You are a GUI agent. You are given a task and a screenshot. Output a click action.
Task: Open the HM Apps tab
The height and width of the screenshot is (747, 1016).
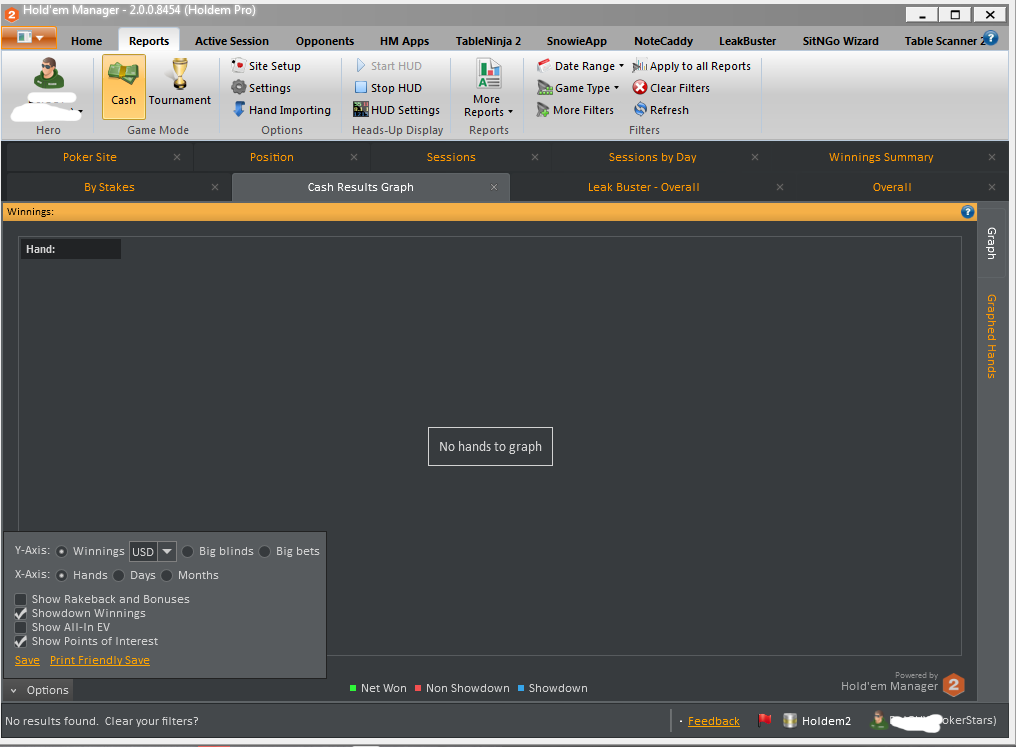click(404, 41)
